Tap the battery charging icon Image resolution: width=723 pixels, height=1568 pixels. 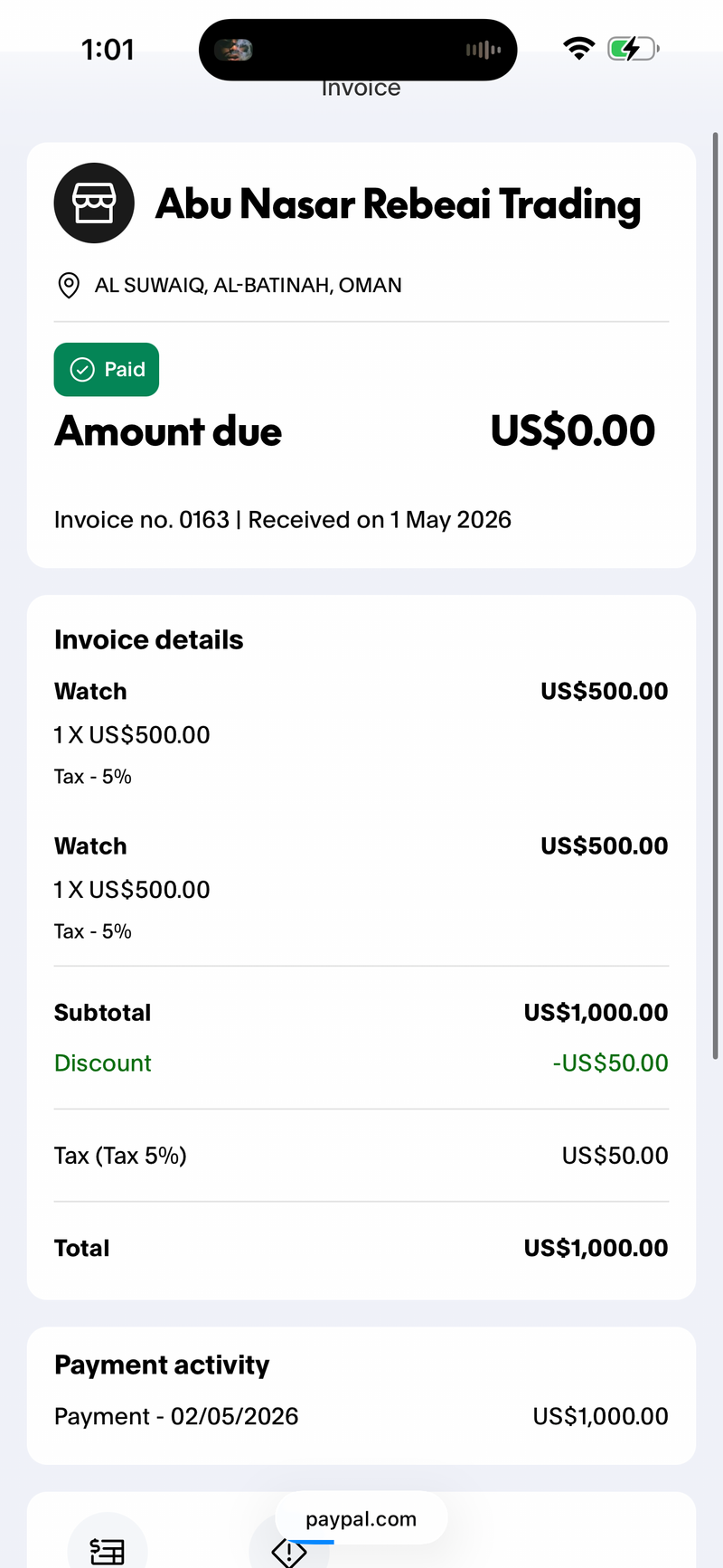coord(633,48)
